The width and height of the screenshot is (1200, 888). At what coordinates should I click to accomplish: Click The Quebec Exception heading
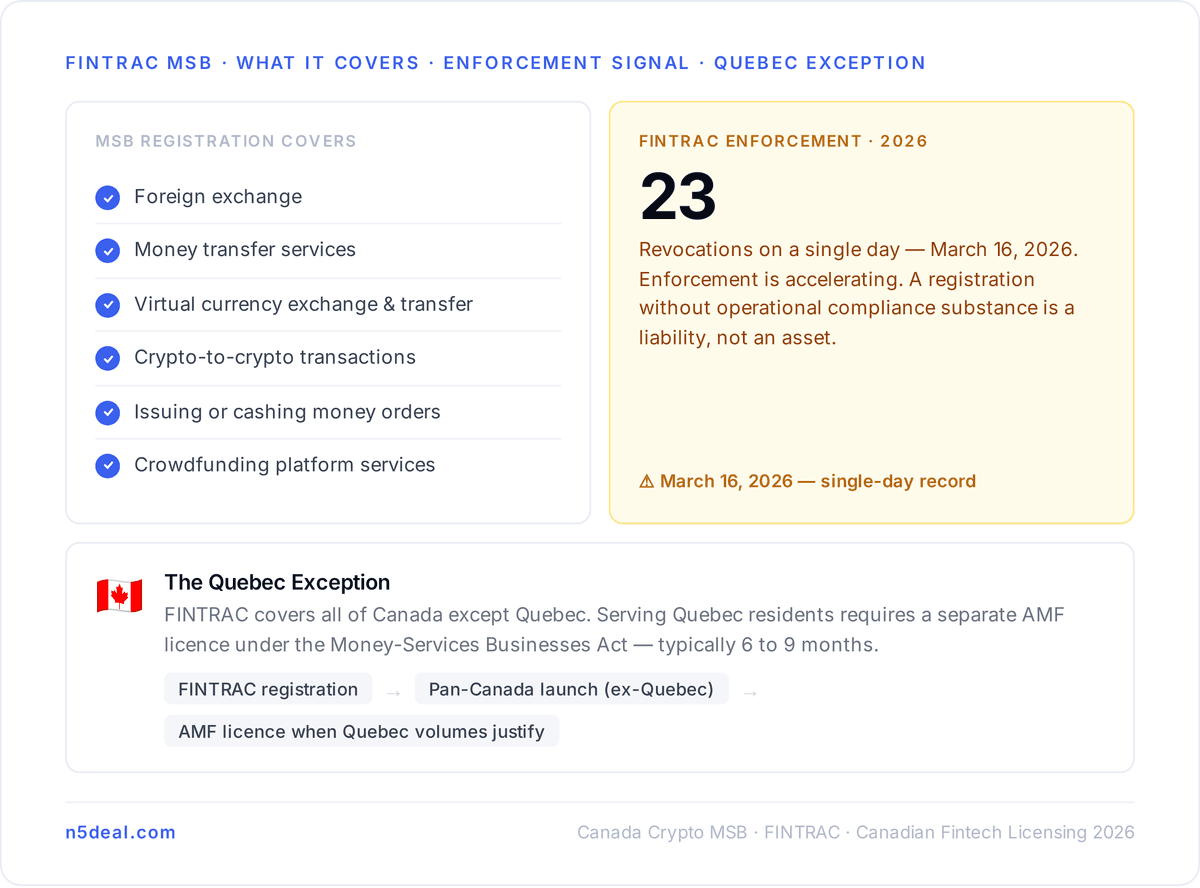(x=277, y=583)
